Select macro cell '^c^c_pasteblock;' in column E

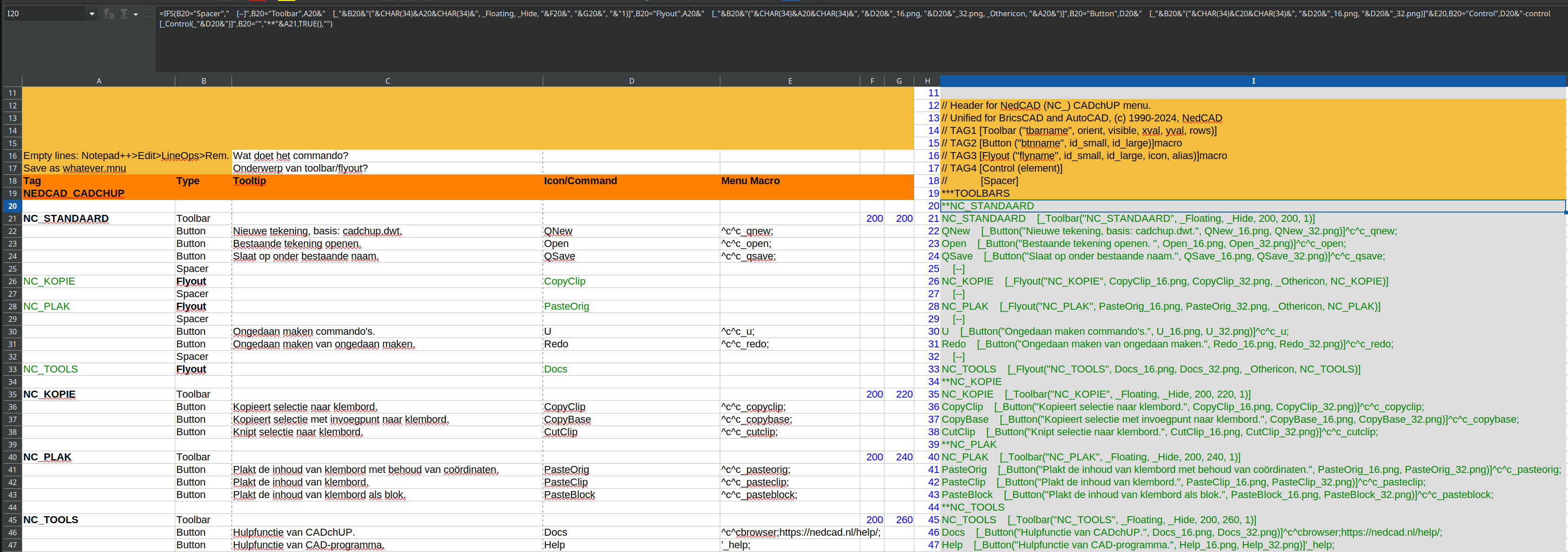coord(790,495)
